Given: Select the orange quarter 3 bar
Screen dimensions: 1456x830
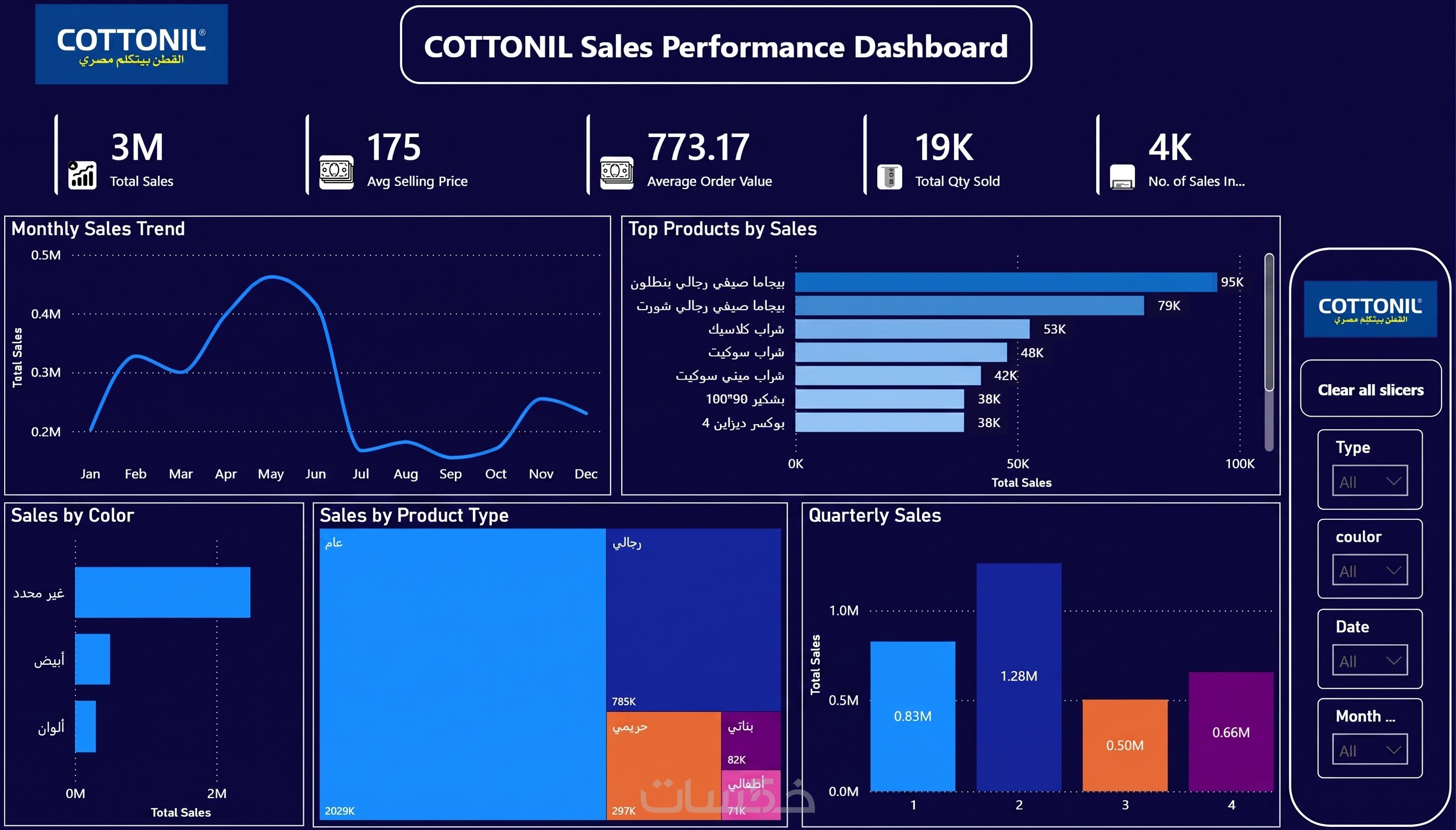Looking at the screenshot, I should point(1125,746).
